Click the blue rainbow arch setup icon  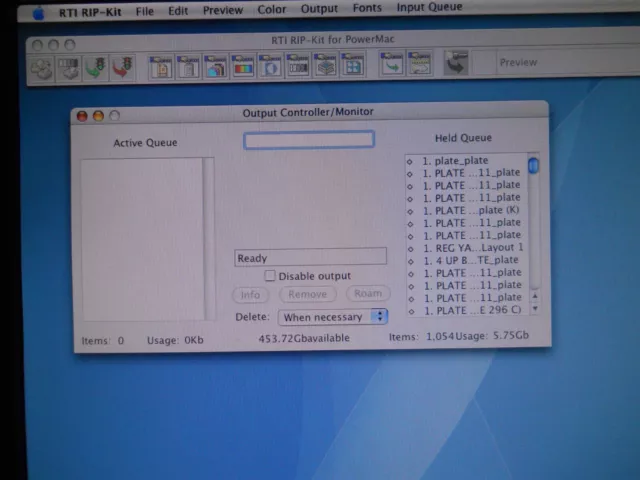point(216,66)
